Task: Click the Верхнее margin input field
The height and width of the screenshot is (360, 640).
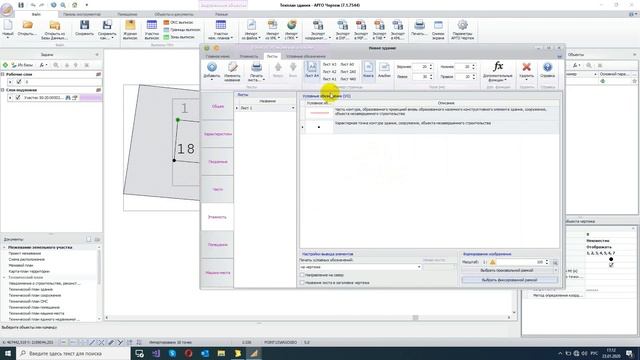Action: coord(420,67)
